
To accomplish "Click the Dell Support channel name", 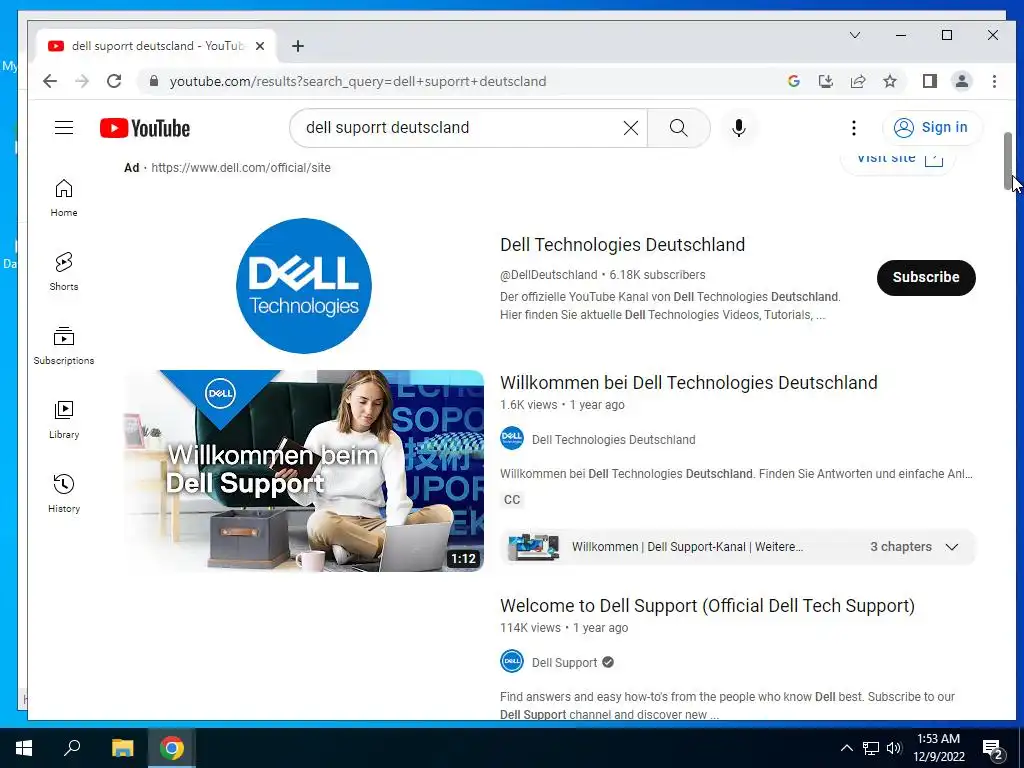I will pyautogui.click(x=564, y=662).
